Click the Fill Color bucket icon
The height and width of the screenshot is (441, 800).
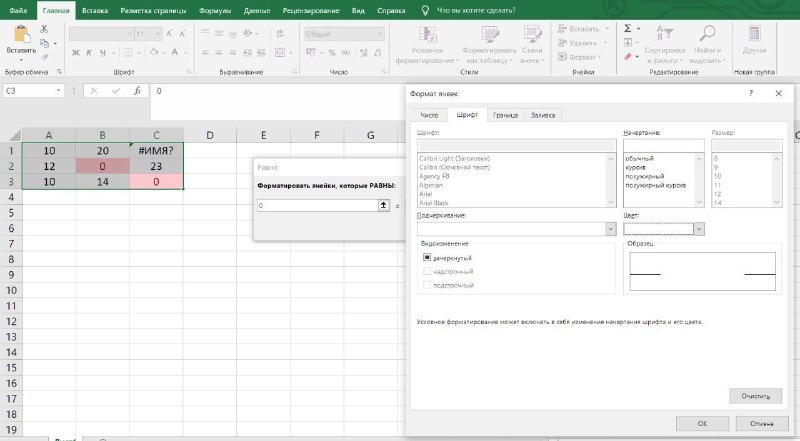[x=154, y=52]
